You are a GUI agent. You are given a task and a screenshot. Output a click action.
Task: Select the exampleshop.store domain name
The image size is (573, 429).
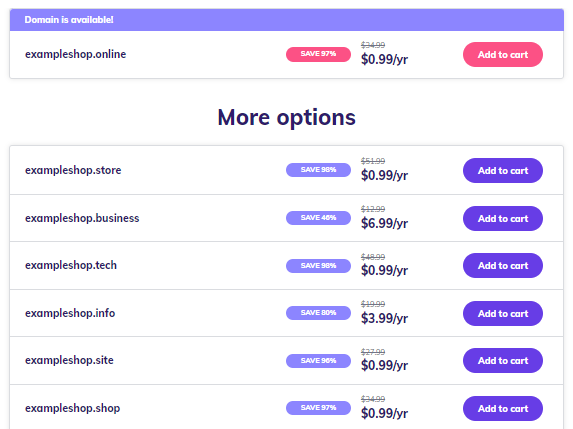pos(73,170)
